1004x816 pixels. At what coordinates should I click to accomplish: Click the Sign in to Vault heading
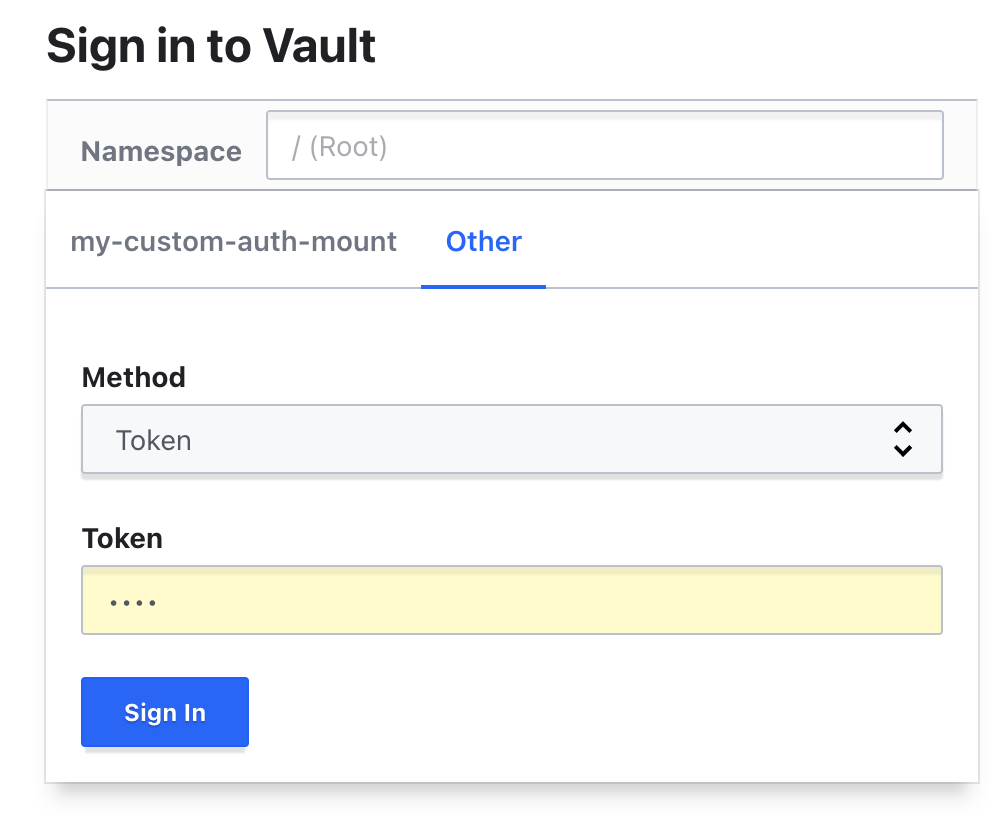pos(211,46)
